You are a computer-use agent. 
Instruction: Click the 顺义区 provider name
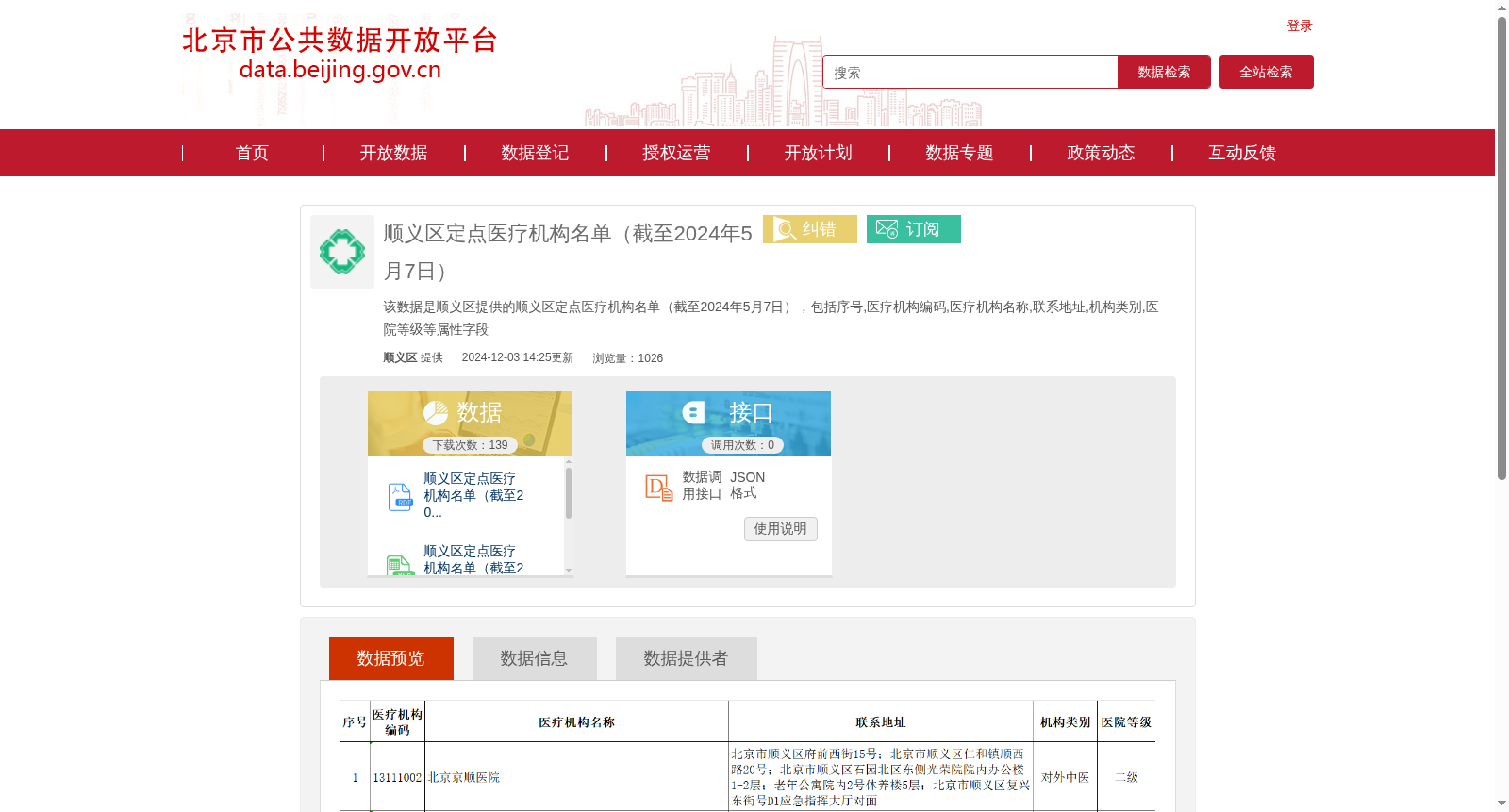point(400,357)
